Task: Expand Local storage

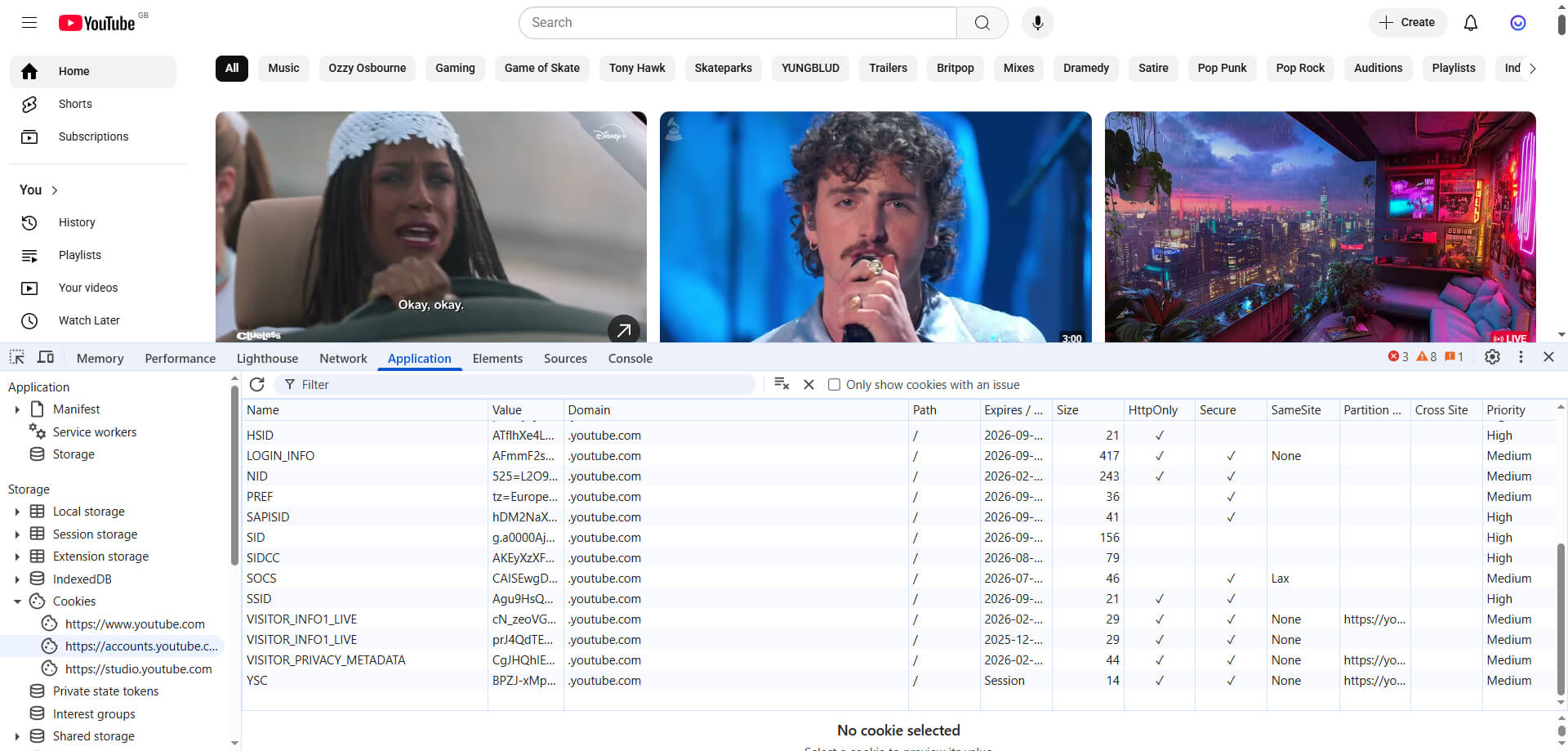Action: 17,512
